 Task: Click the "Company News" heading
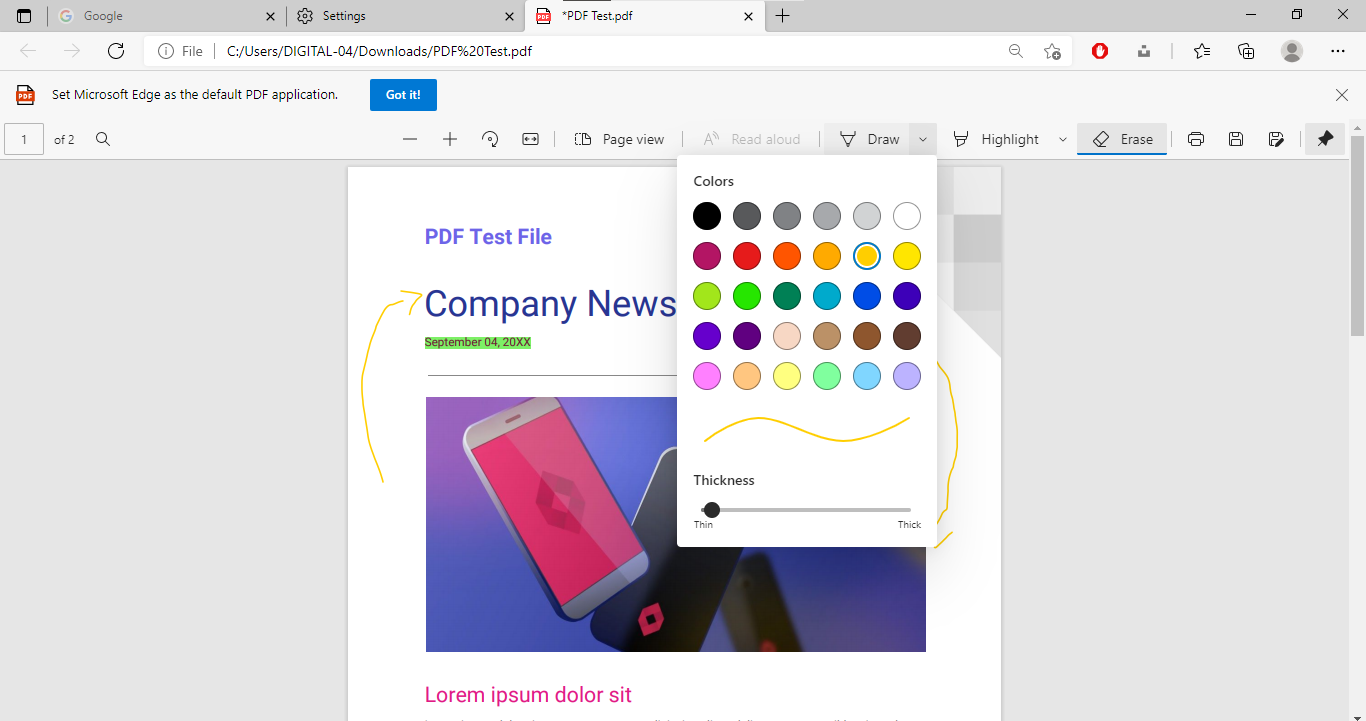click(x=551, y=304)
